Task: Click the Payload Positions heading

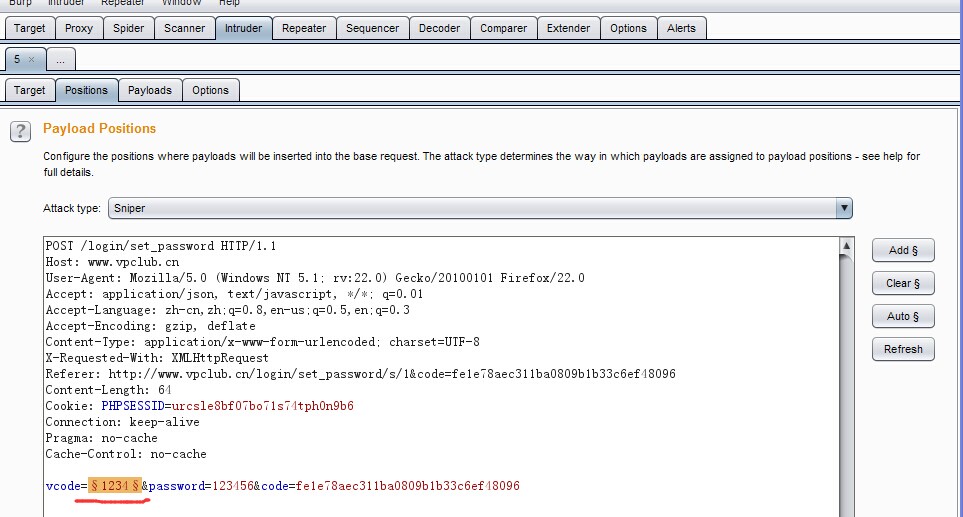Action: [99, 128]
